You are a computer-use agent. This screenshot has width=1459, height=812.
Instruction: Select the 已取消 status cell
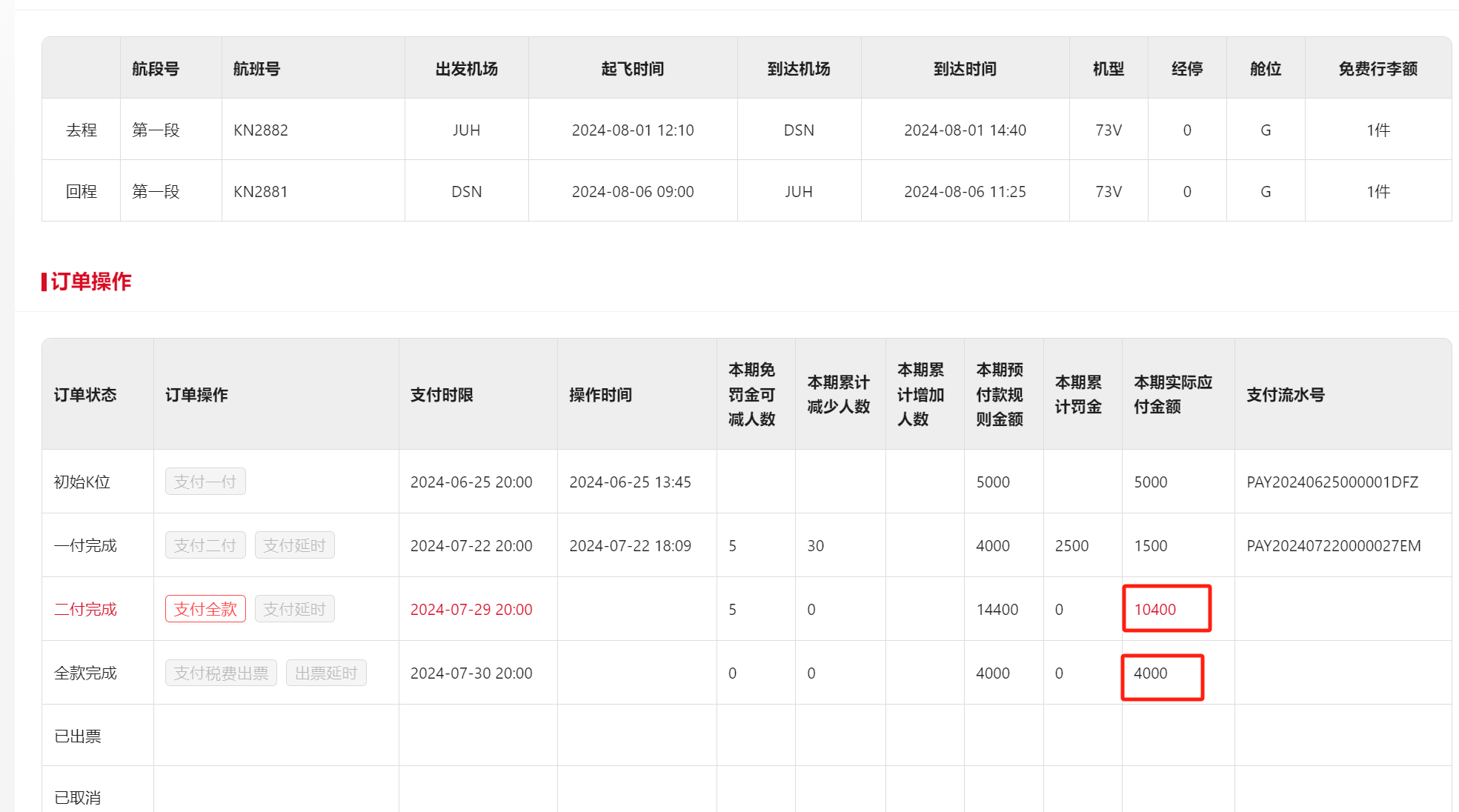78,797
